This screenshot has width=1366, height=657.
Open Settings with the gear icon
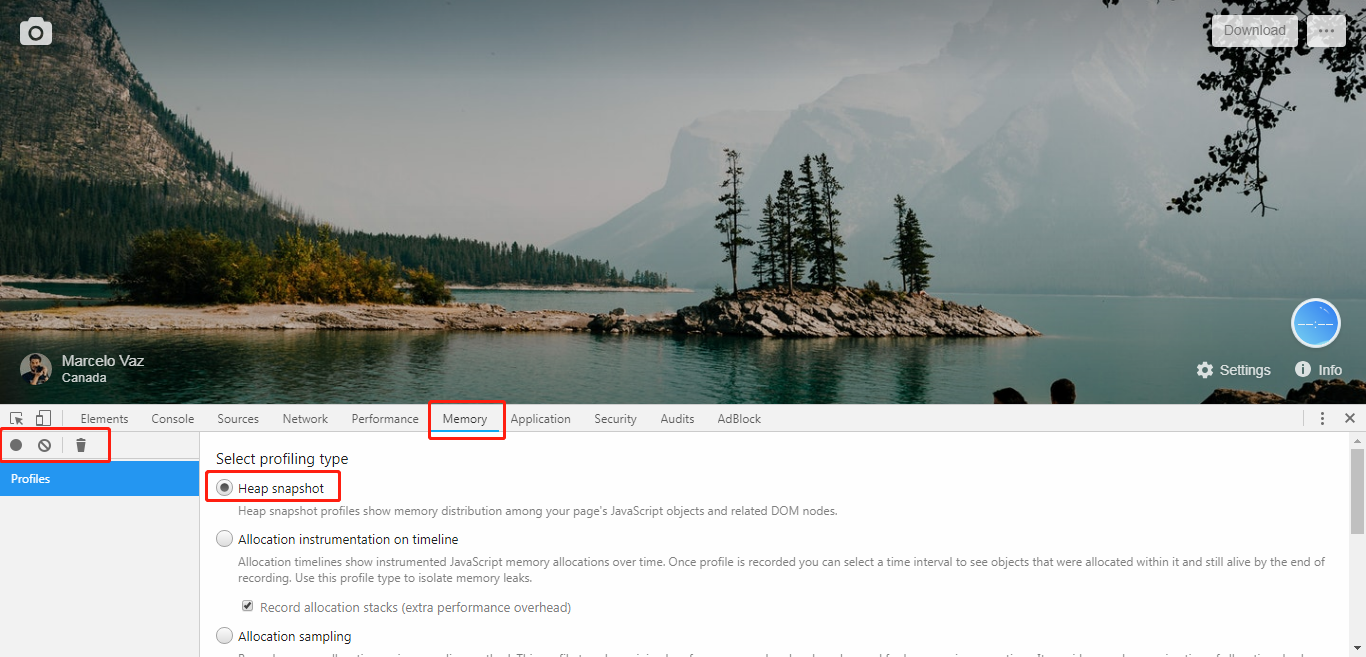pos(1234,370)
